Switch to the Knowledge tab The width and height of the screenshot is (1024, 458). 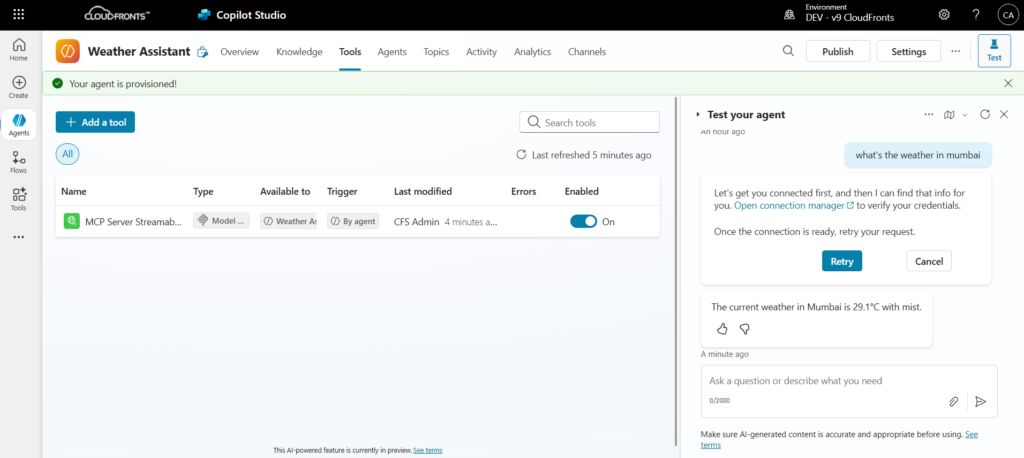click(299, 52)
